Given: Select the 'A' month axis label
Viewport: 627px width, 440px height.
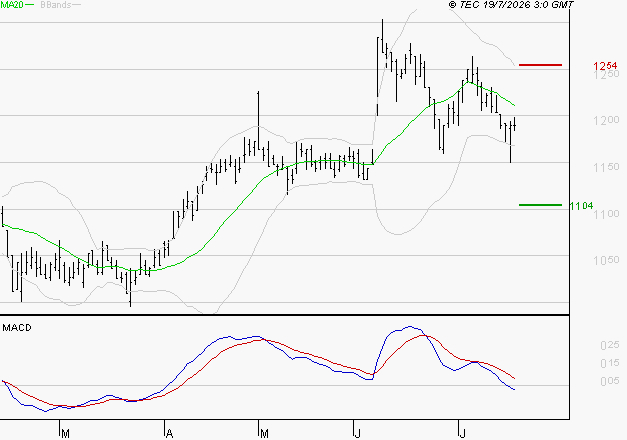Looking at the screenshot, I should (x=170, y=434).
